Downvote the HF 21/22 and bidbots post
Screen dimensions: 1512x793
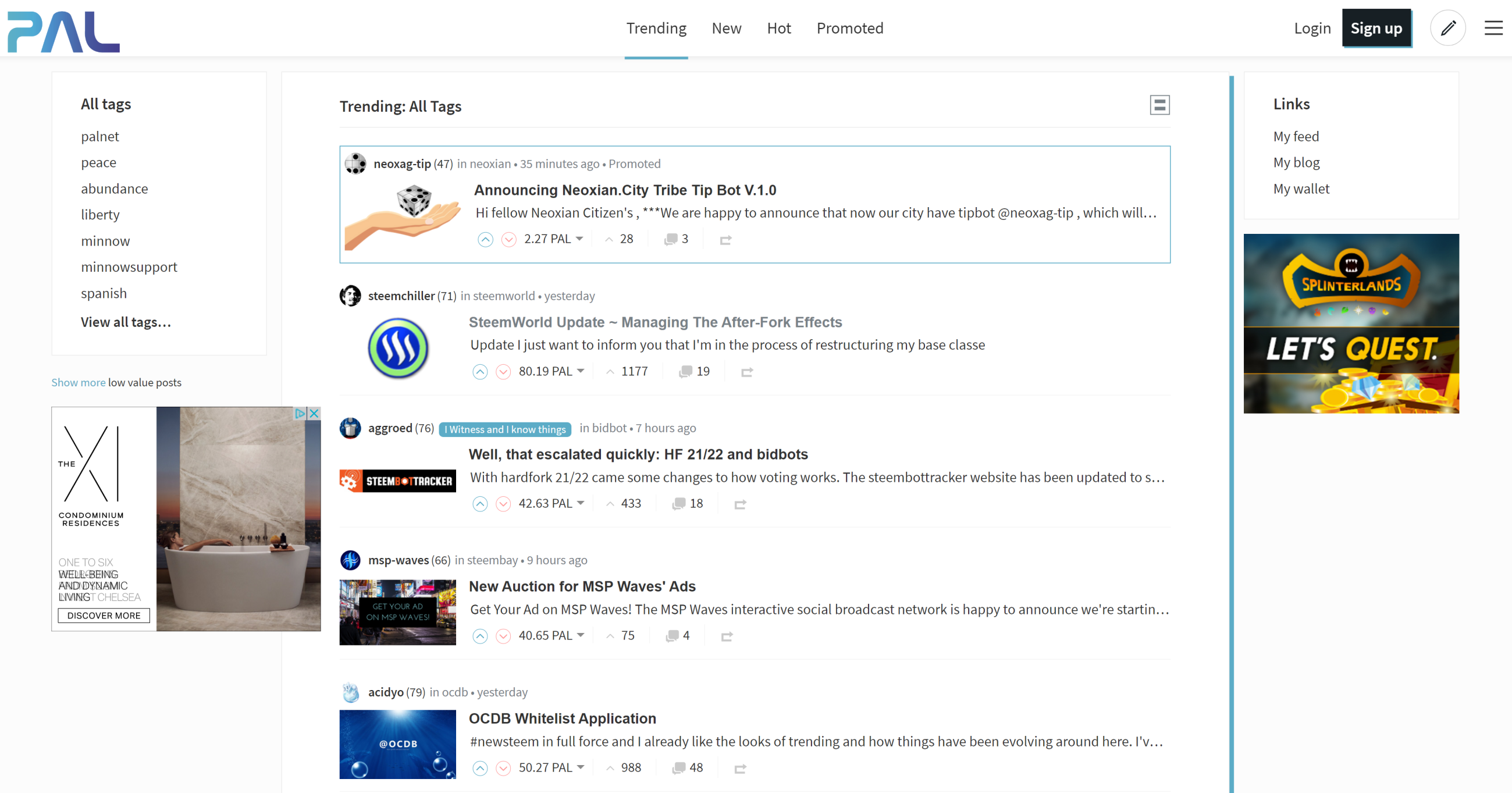pos(504,504)
